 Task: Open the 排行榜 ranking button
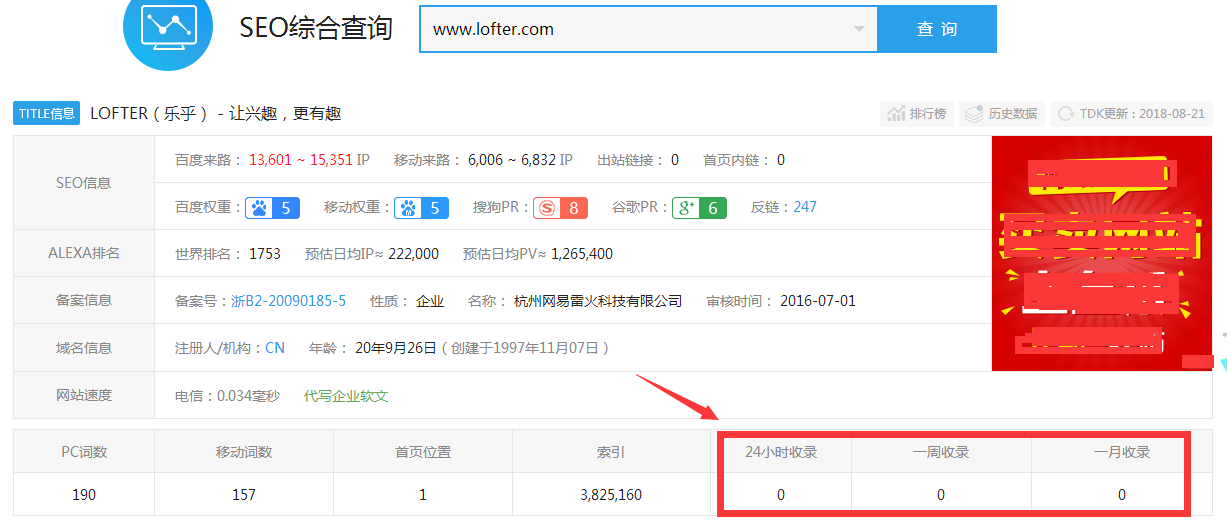tap(917, 114)
